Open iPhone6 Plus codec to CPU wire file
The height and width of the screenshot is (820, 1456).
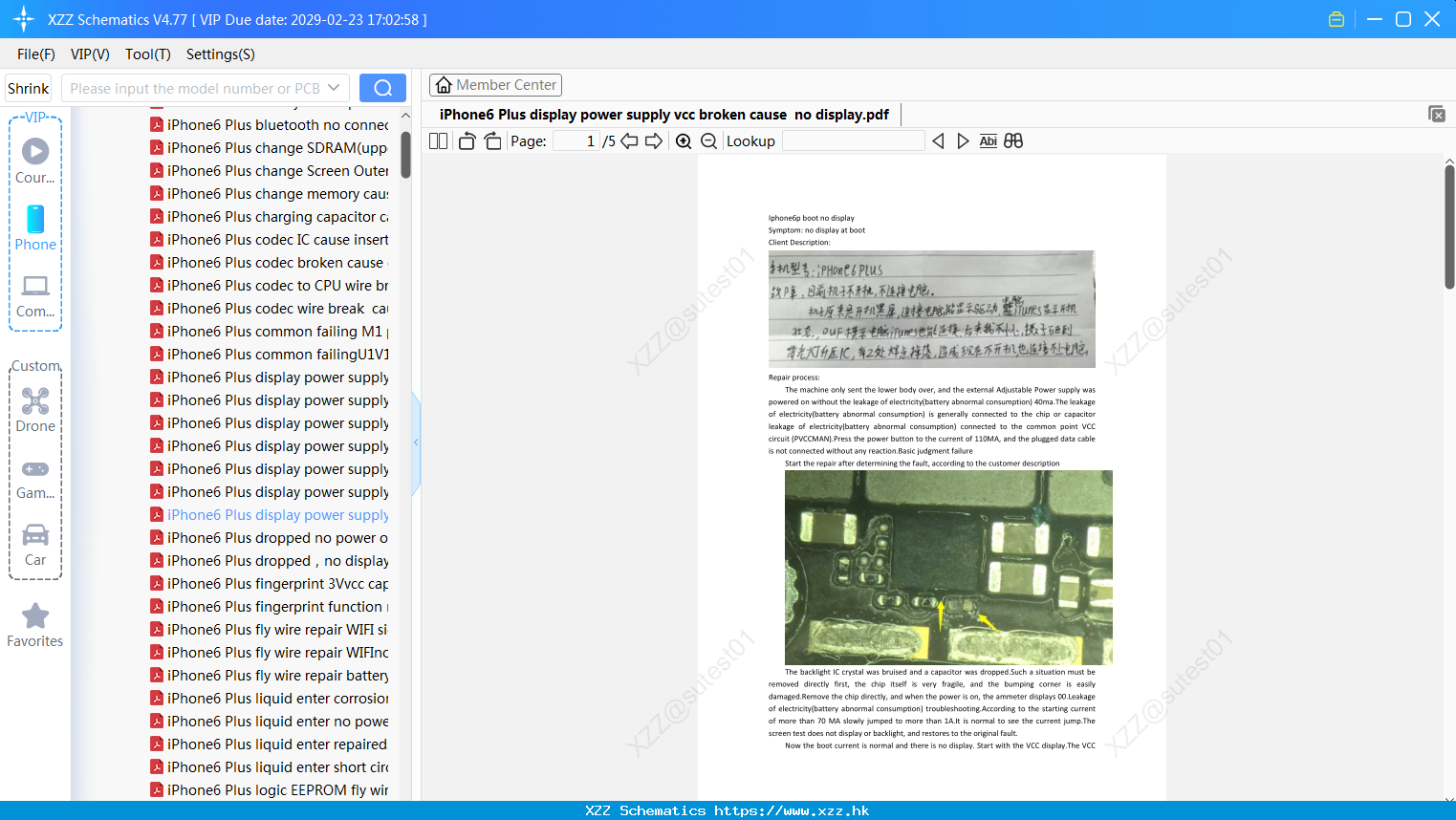point(270,285)
